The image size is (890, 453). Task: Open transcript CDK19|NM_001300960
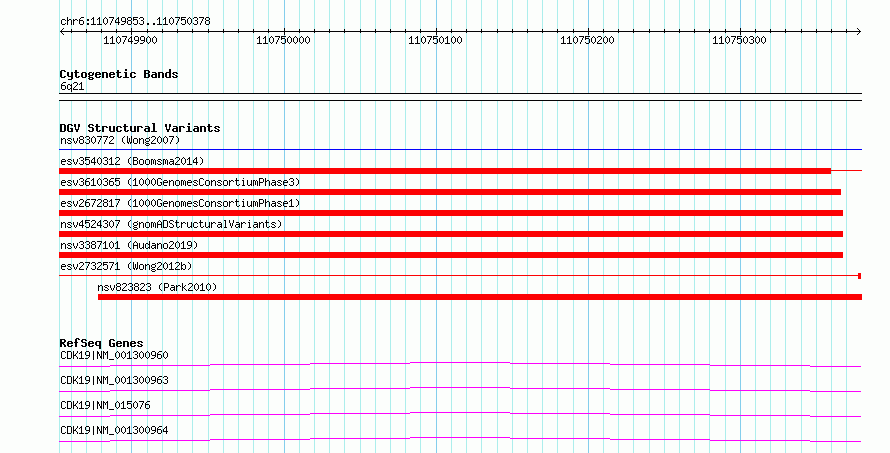point(114,355)
